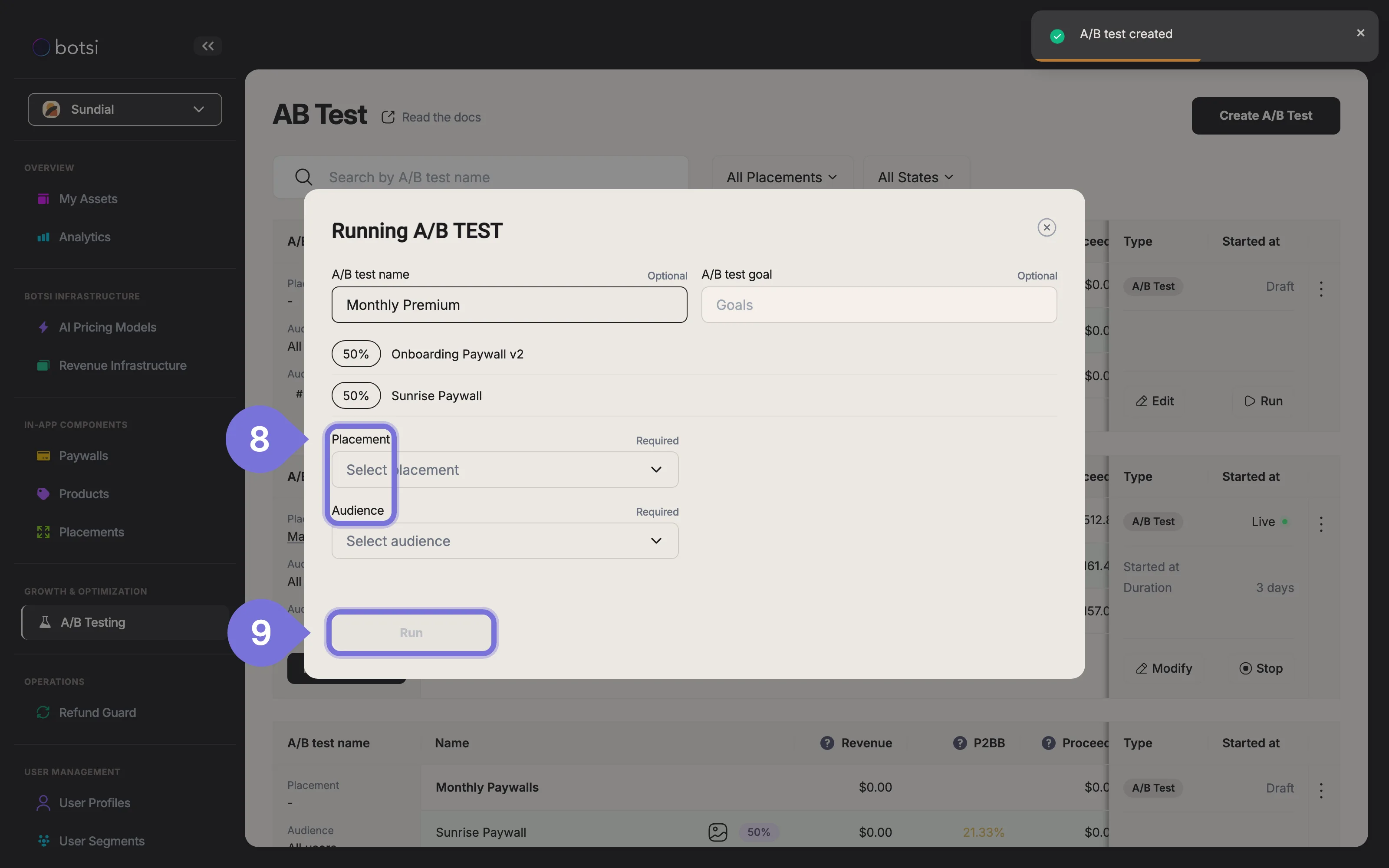Navigate to Paywalls
Image resolution: width=1389 pixels, height=868 pixels.
click(x=83, y=456)
